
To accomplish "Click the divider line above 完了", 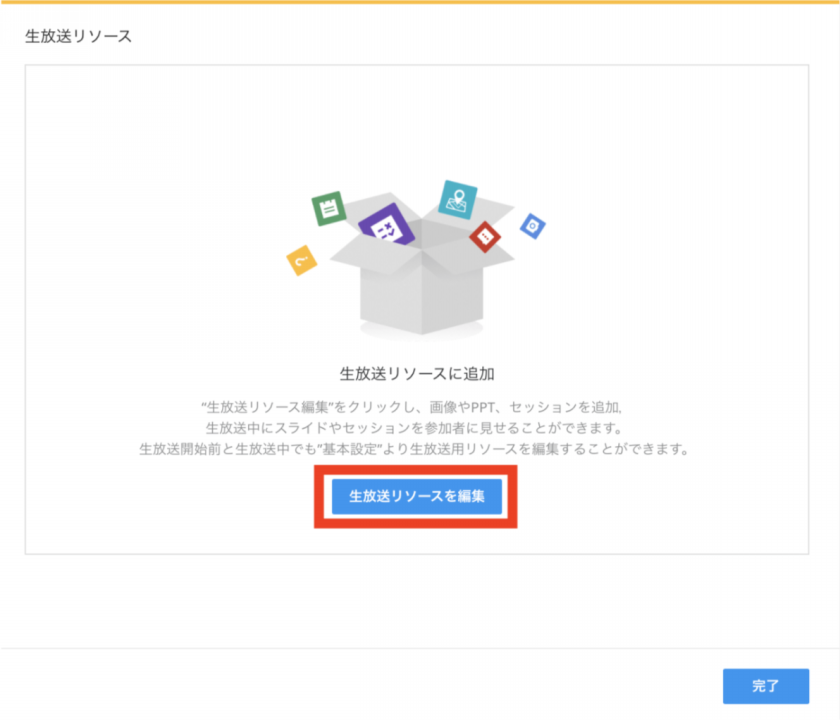I will [x=420, y=648].
